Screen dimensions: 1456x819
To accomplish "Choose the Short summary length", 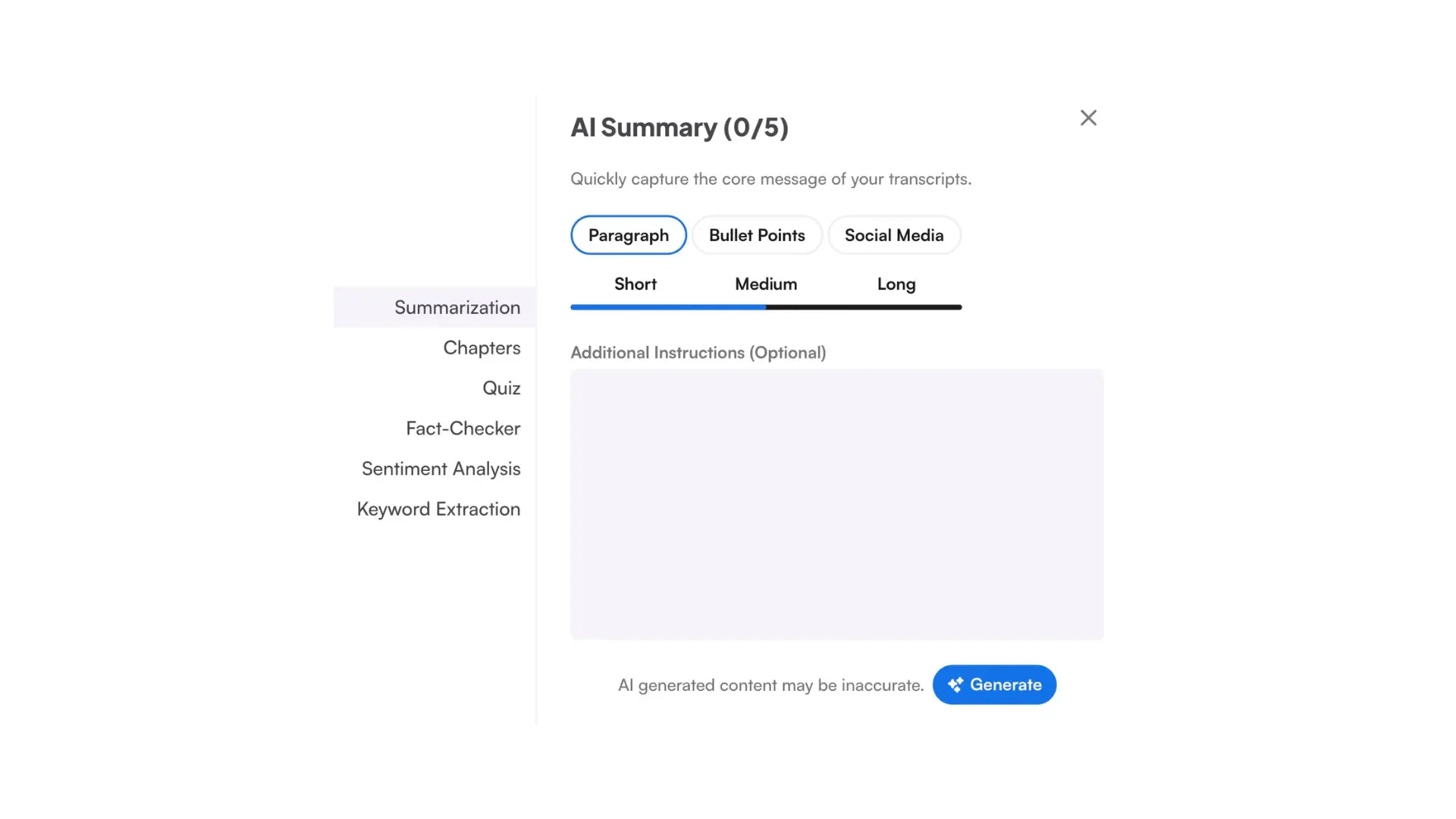I will point(635,284).
